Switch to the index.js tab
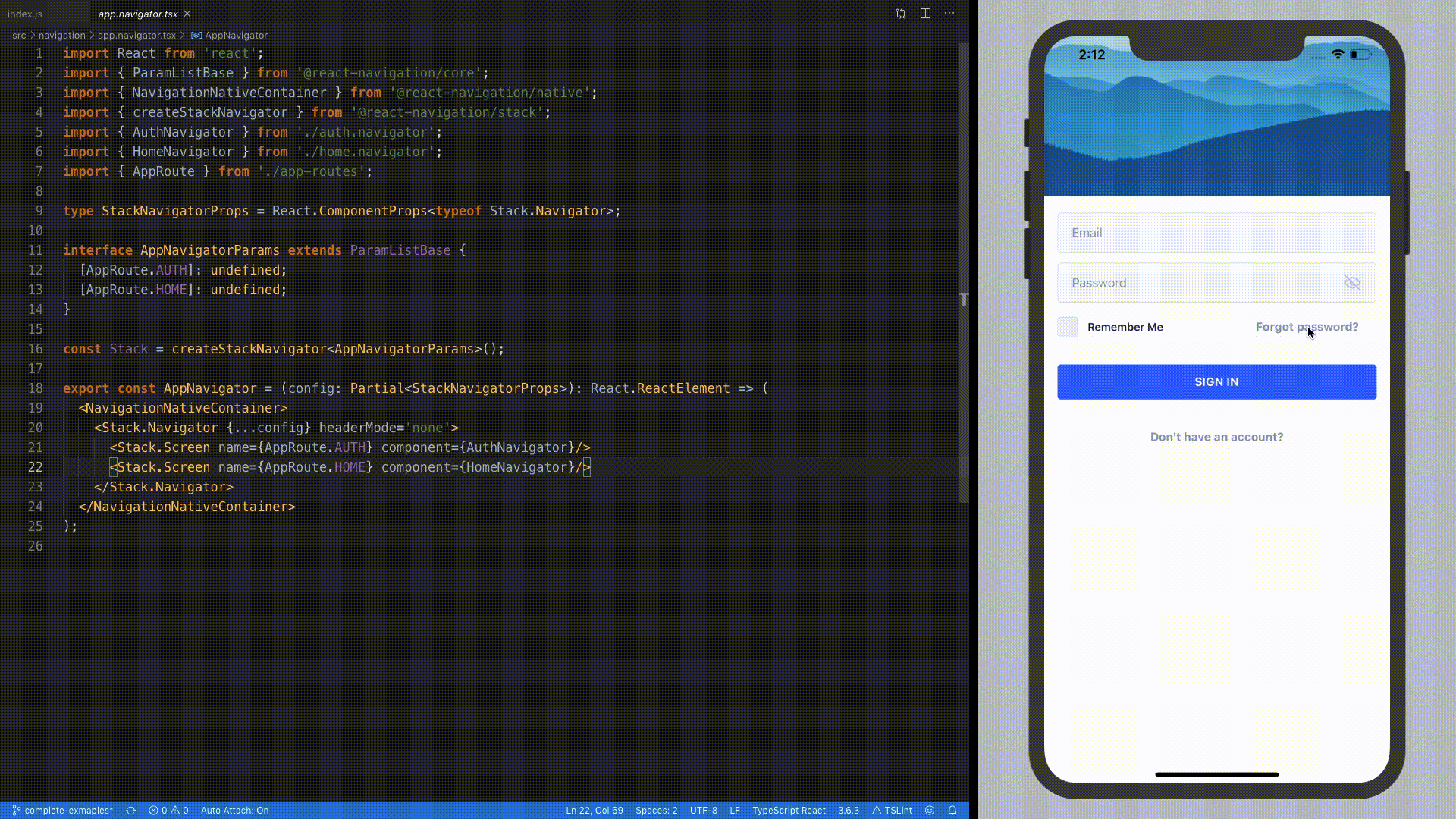The height and width of the screenshot is (819, 1456). (x=25, y=13)
